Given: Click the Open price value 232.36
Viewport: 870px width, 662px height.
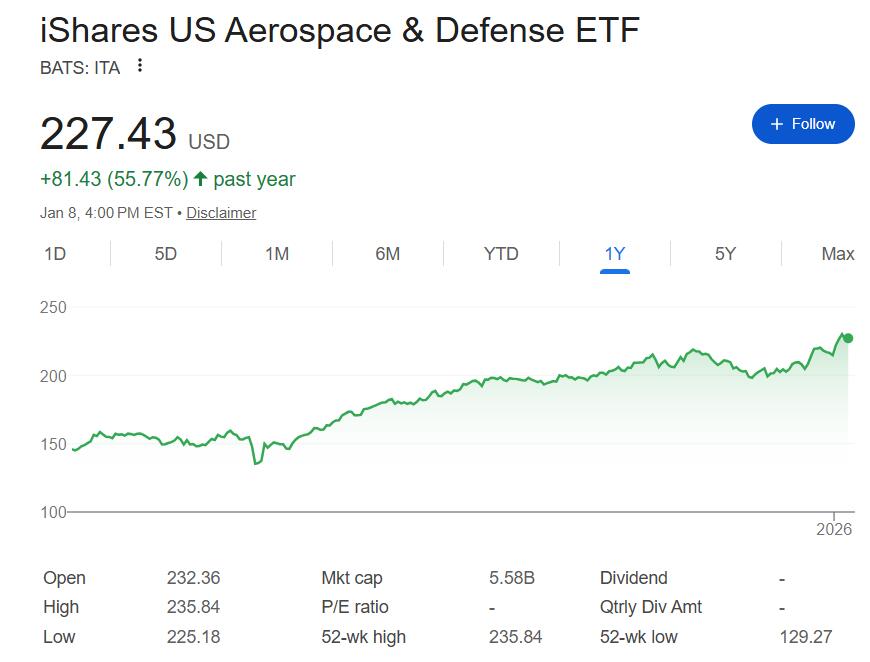Looking at the screenshot, I should coord(193,578).
